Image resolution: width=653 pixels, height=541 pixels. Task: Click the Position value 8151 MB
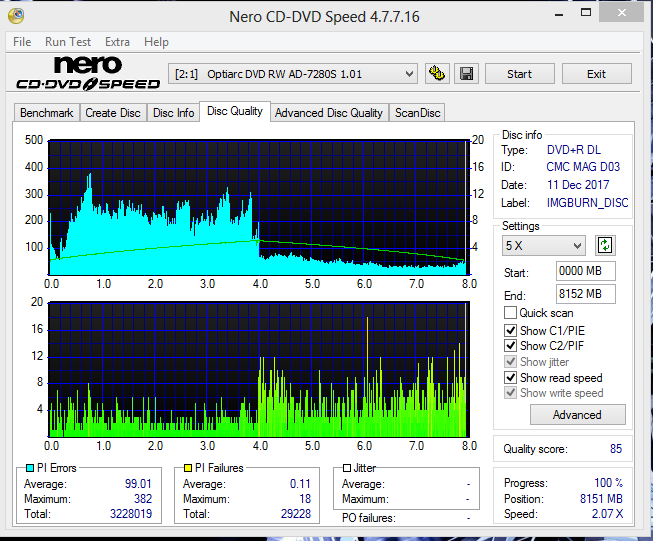tap(601, 499)
